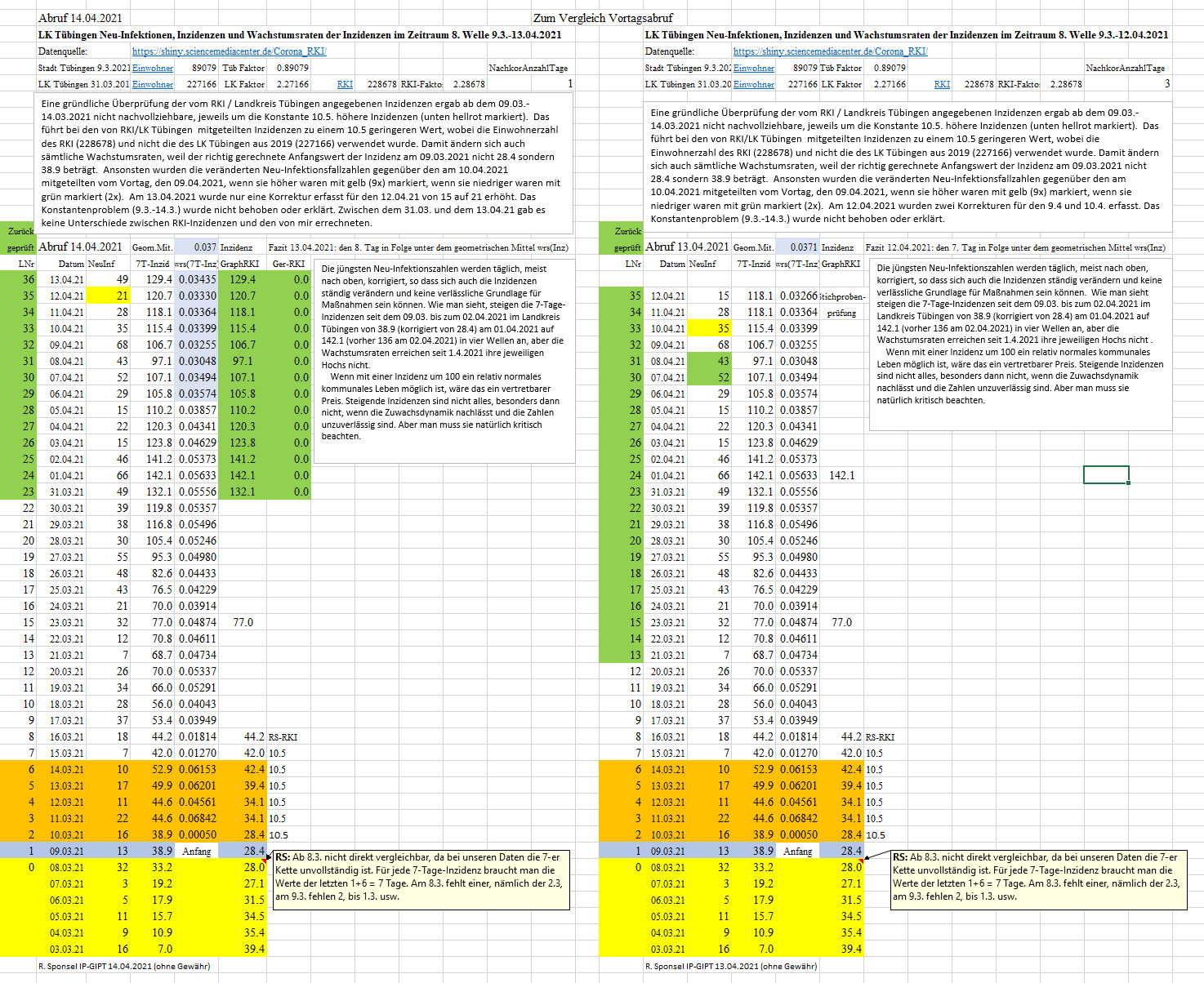Select the 'Stichproben-' cell in right table
This screenshot has width=1204, height=983.
click(x=842, y=296)
